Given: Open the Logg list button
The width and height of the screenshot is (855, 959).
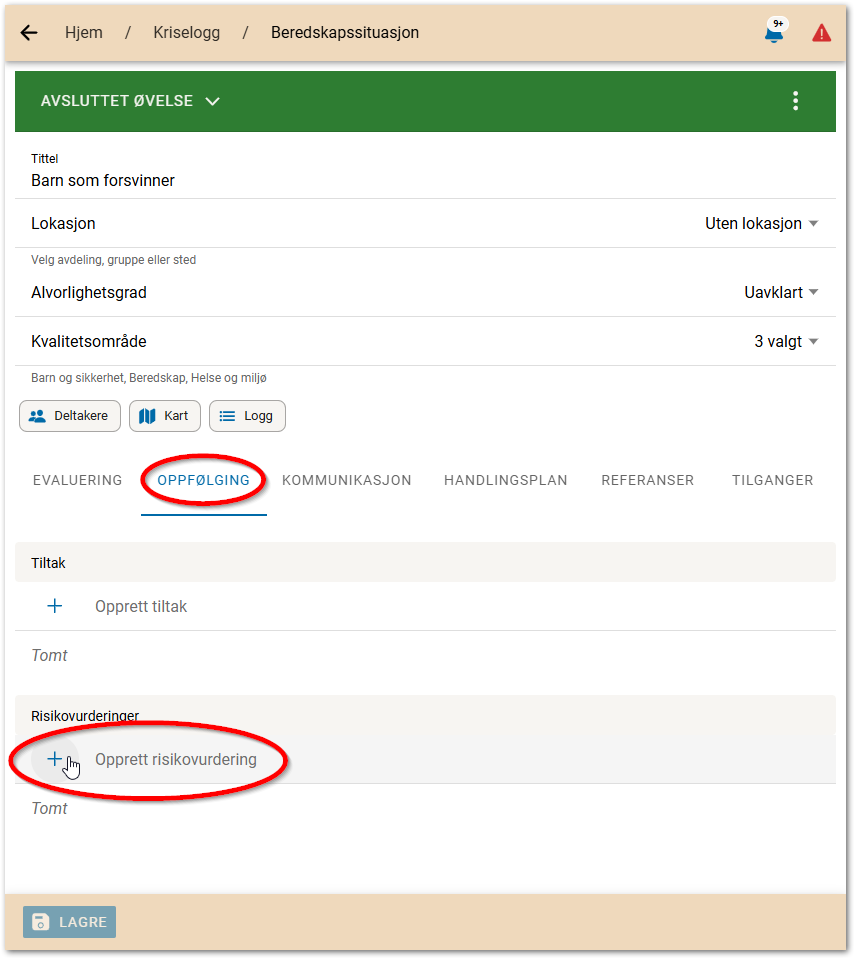Looking at the screenshot, I should 247,416.
